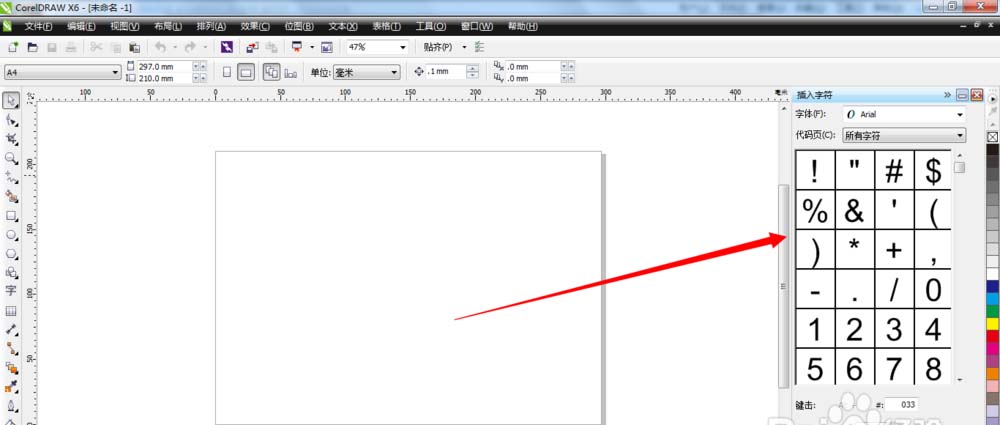Open the code page 所有字符 dropdown
Screen dimensions: 1000x425
[960, 135]
